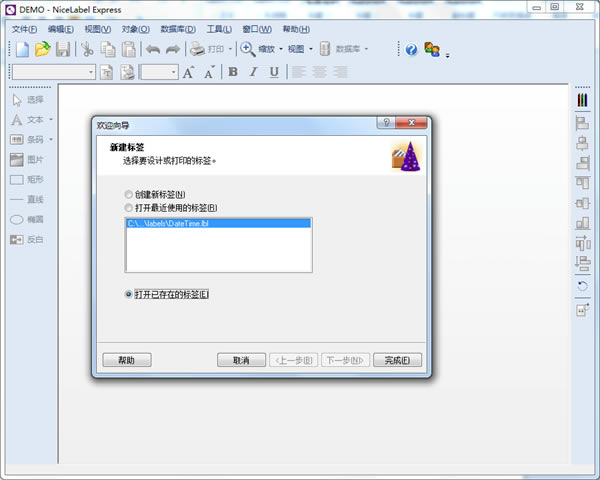Cut using the scissors icon
This screenshot has height=480, width=600.
click(x=87, y=49)
